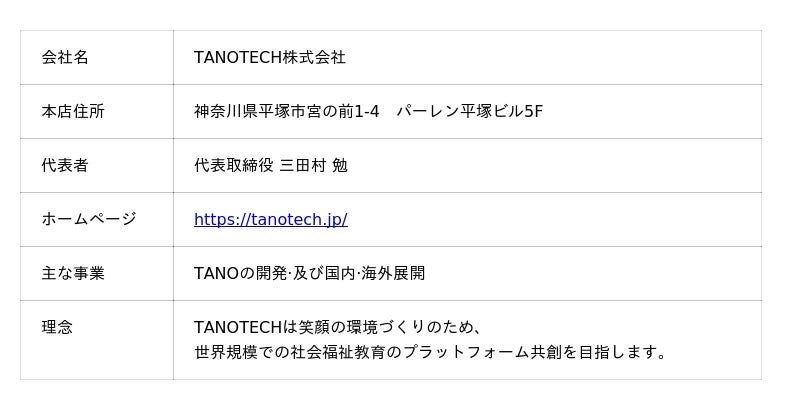Click the 代表者 label cell
This screenshot has width=800, height=410.
[65, 166]
